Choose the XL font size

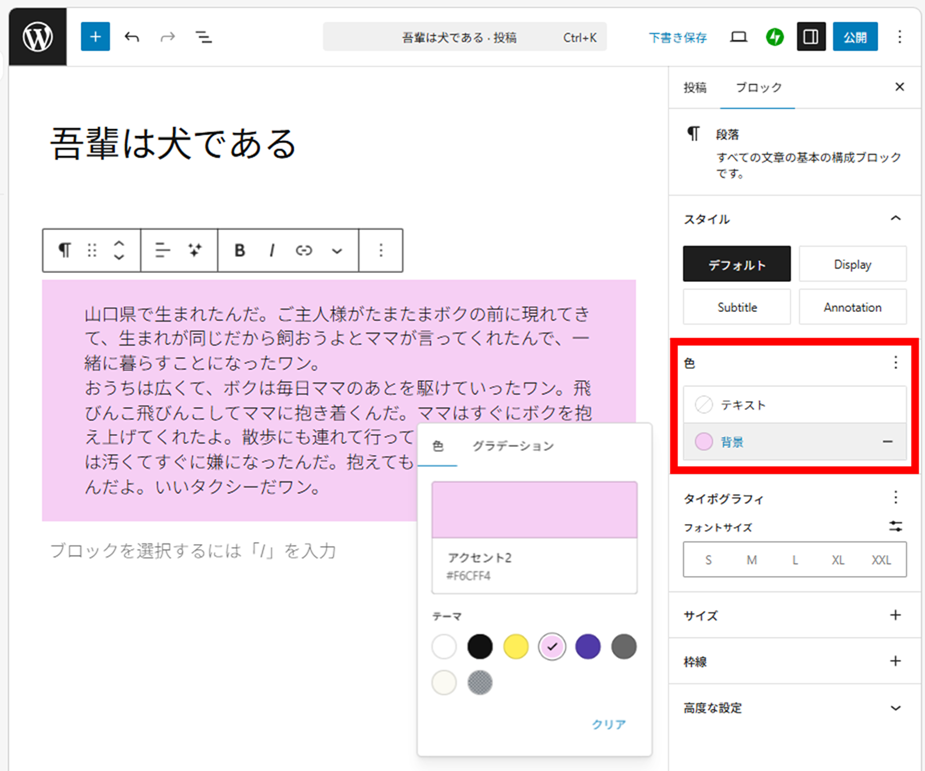coord(838,560)
